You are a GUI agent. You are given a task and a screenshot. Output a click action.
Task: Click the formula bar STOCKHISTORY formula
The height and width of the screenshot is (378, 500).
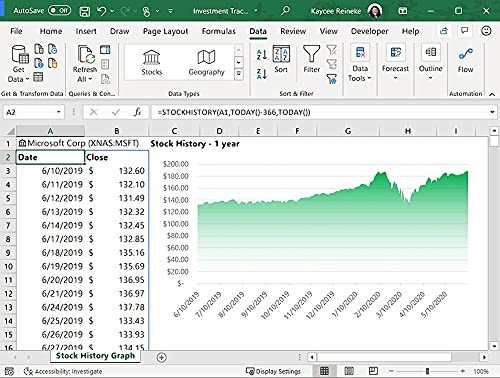tap(234, 112)
